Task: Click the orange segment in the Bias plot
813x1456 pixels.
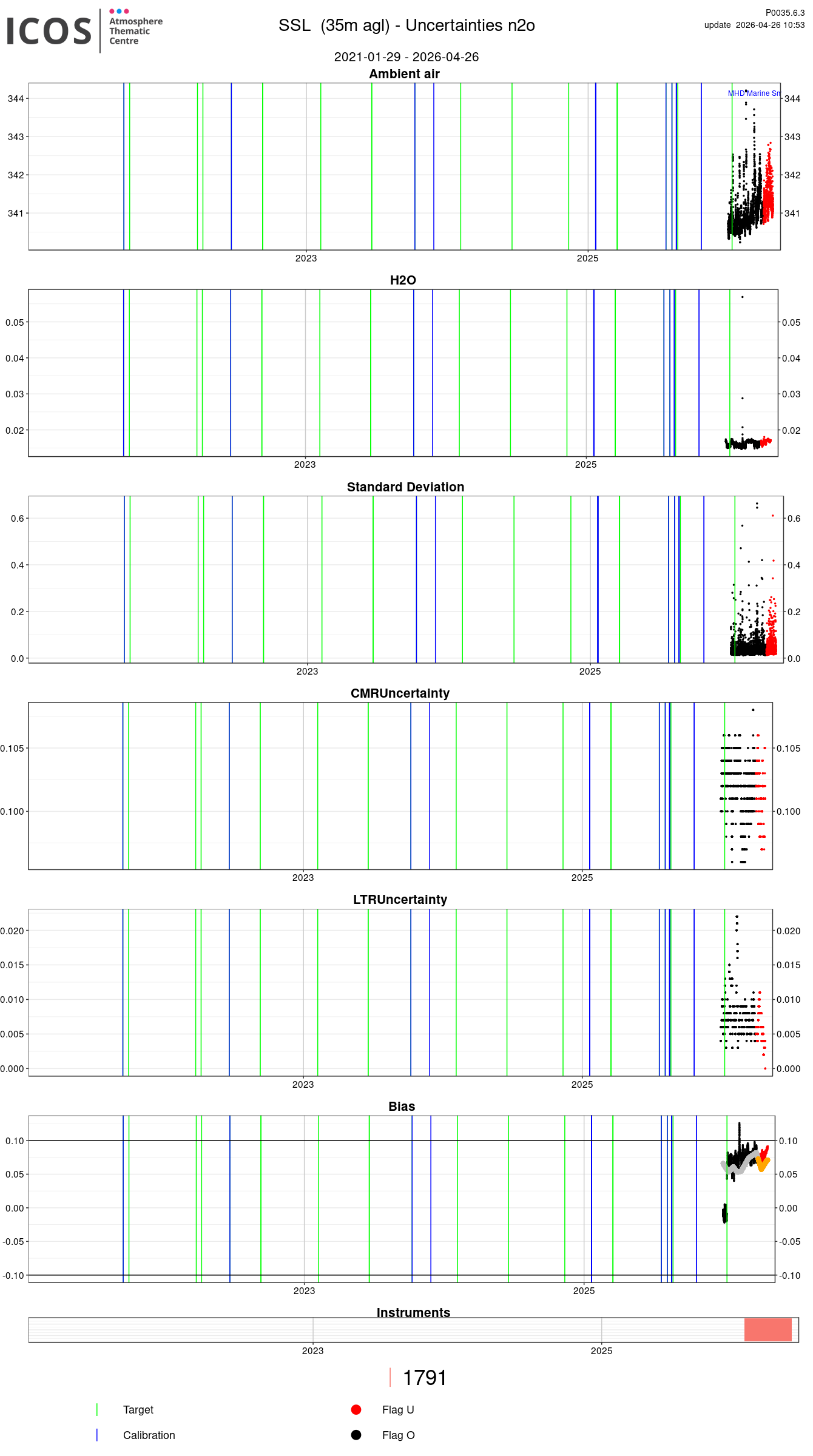Action: click(763, 1164)
